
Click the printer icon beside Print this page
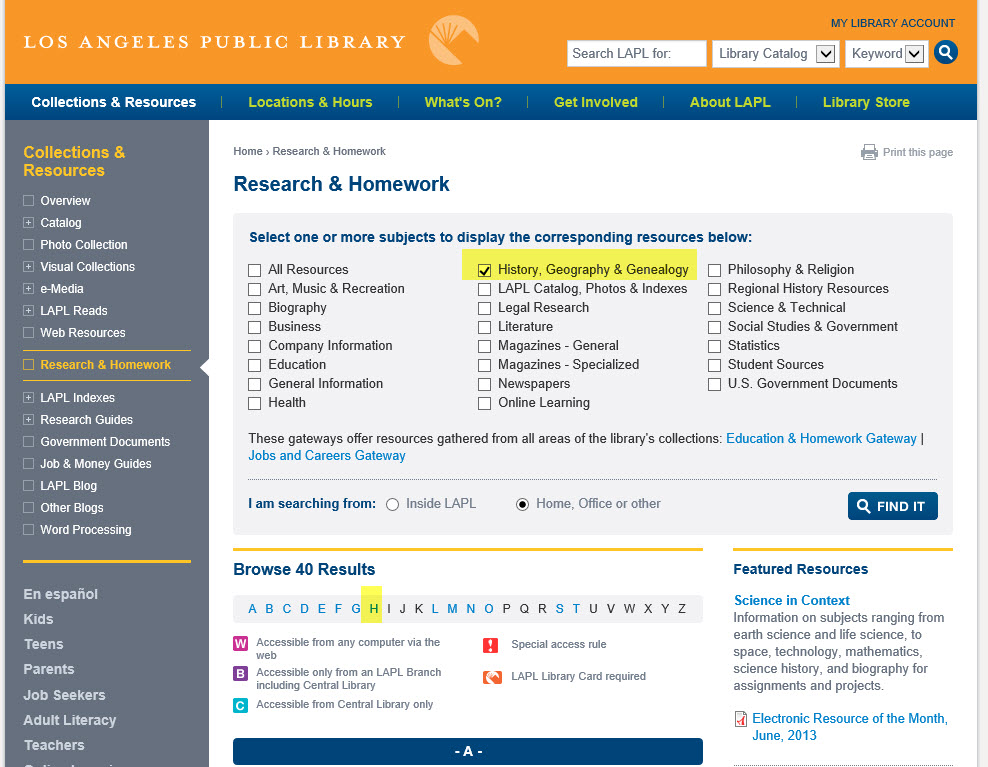point(869,152)
